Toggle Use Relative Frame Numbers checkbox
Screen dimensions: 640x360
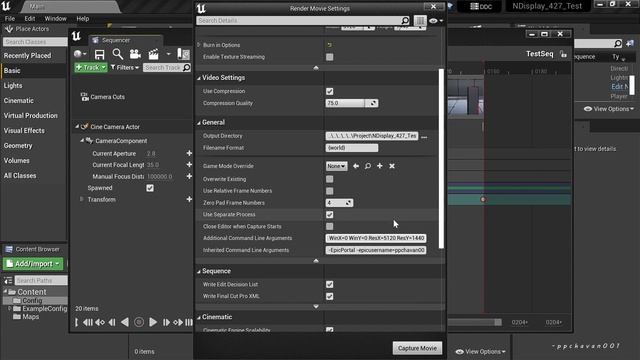click(x=329, y=191)
